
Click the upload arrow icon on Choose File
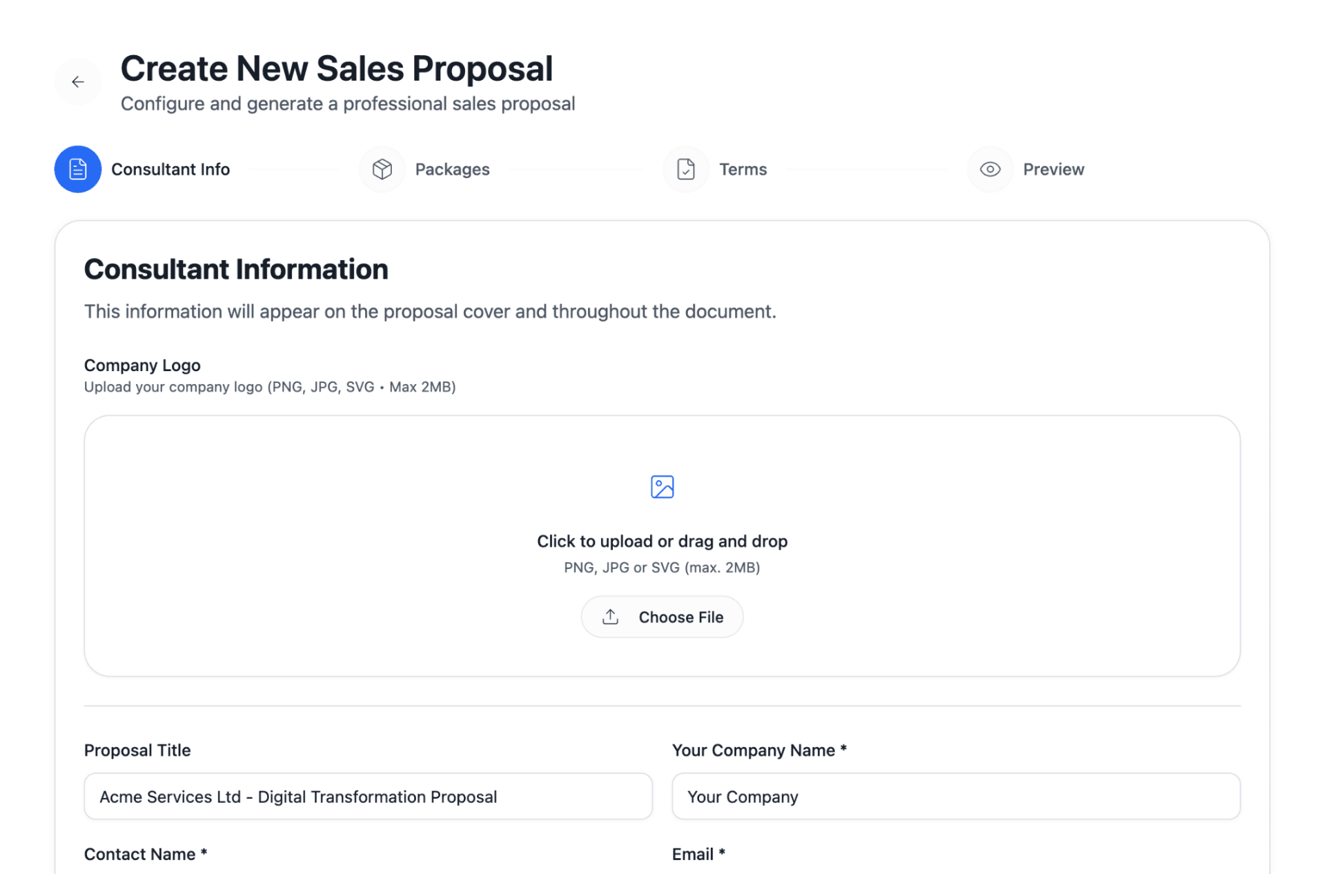tap(610, 617)
